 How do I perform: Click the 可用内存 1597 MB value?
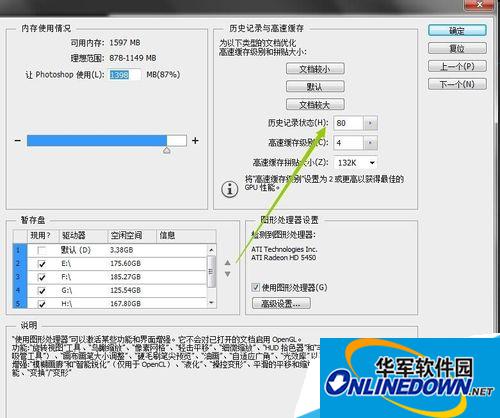click(x=125, y=43)
